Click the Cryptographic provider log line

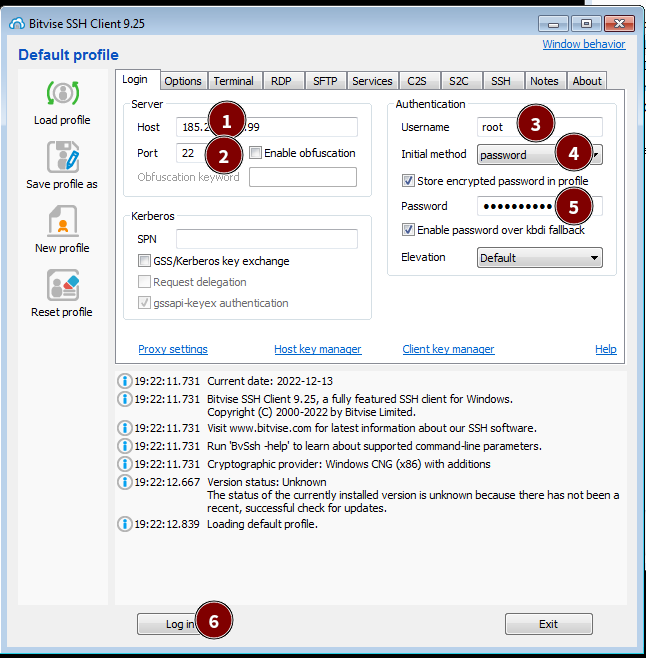(349, 464)
